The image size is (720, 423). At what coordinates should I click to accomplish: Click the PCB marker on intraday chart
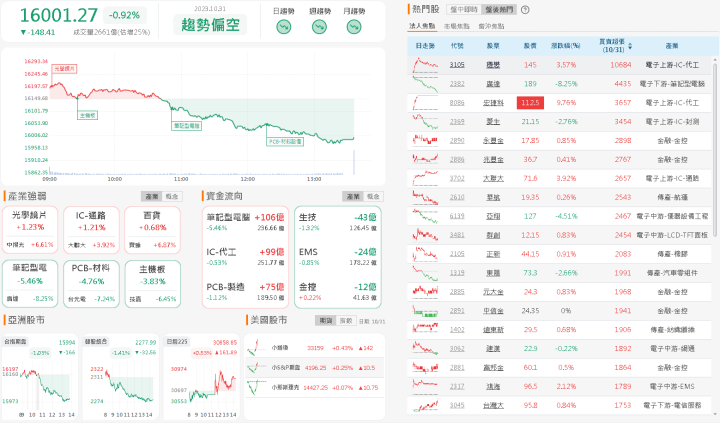(x=285, y=141)
